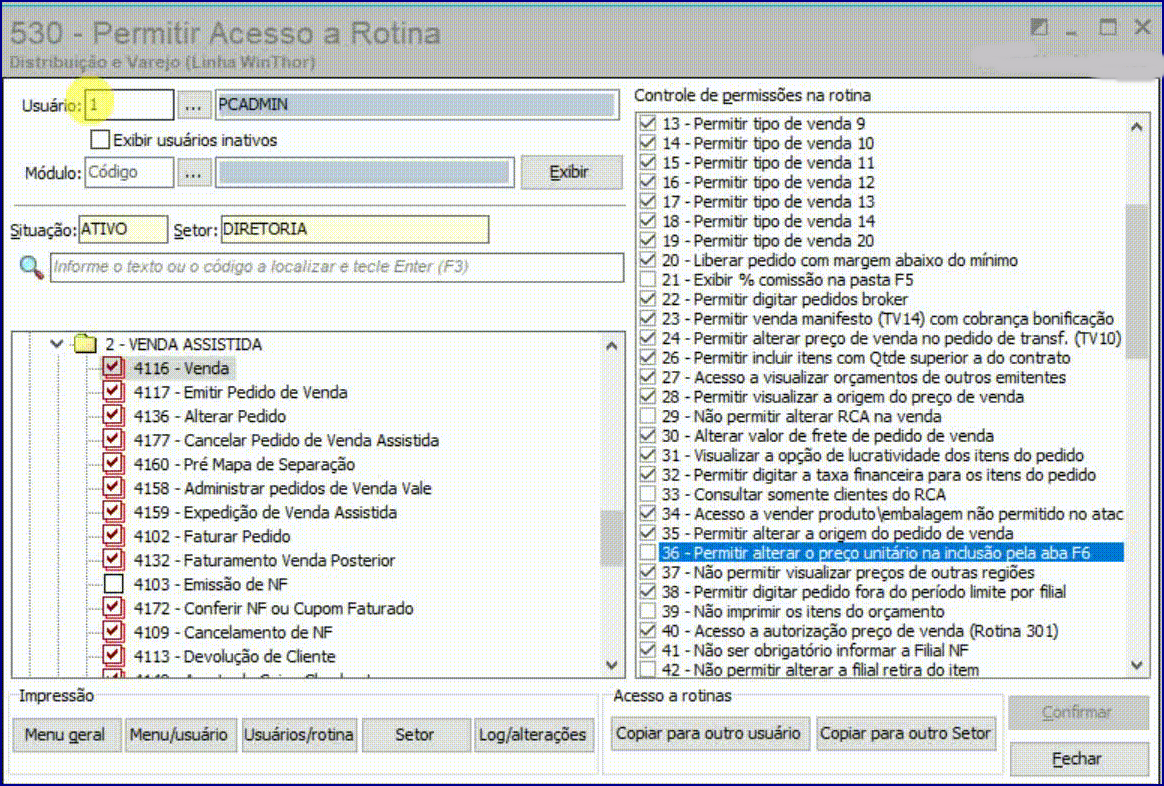The width and height of the screenshot is (1164, 786).
Task: Toggle 4160 Pré Mapa de Separação checkbox
Action: pyautogui.click(x=113, y=463)
